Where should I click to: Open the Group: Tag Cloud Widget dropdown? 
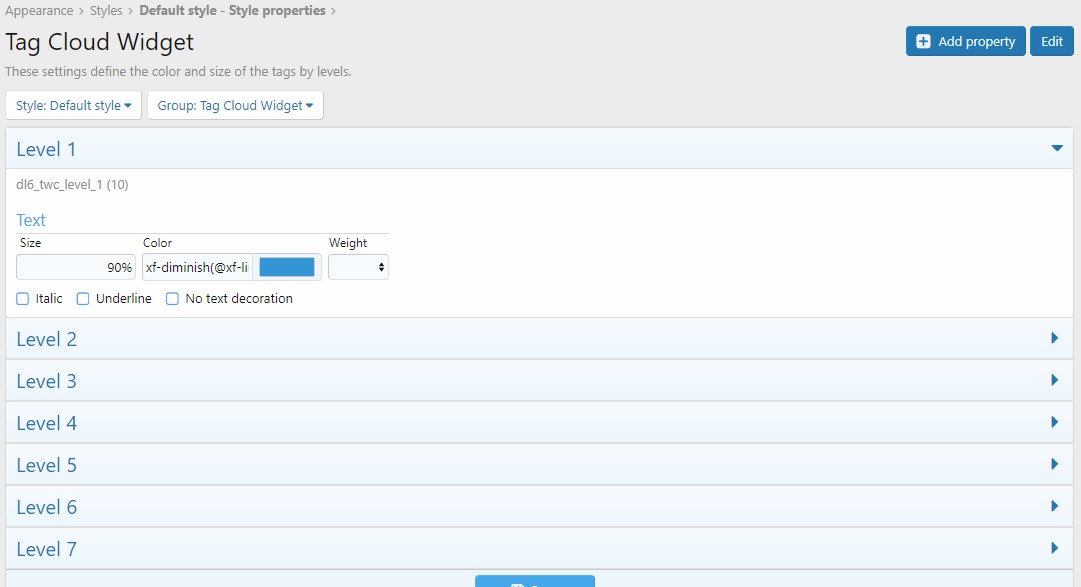click(235, 106)
